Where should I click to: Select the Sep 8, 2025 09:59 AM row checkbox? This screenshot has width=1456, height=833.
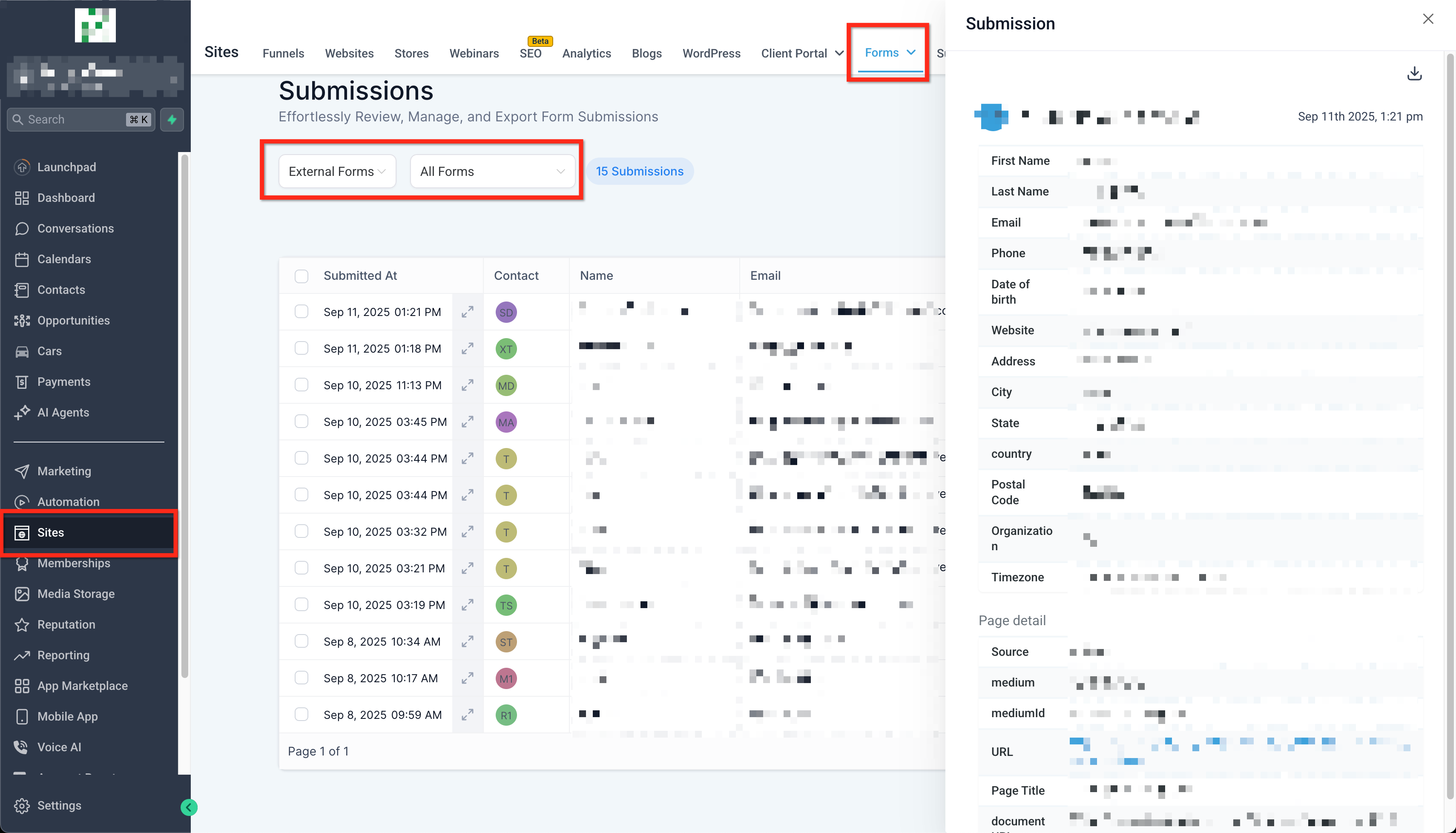pos(302,715)
